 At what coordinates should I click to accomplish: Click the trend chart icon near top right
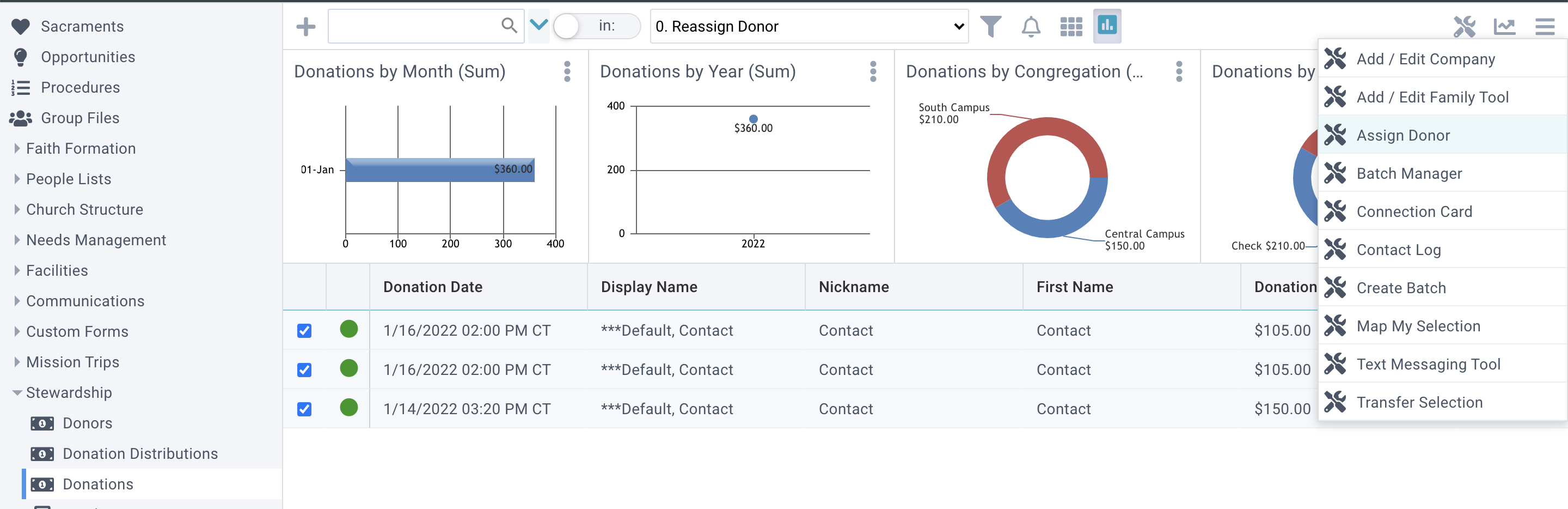point(1505,27)
